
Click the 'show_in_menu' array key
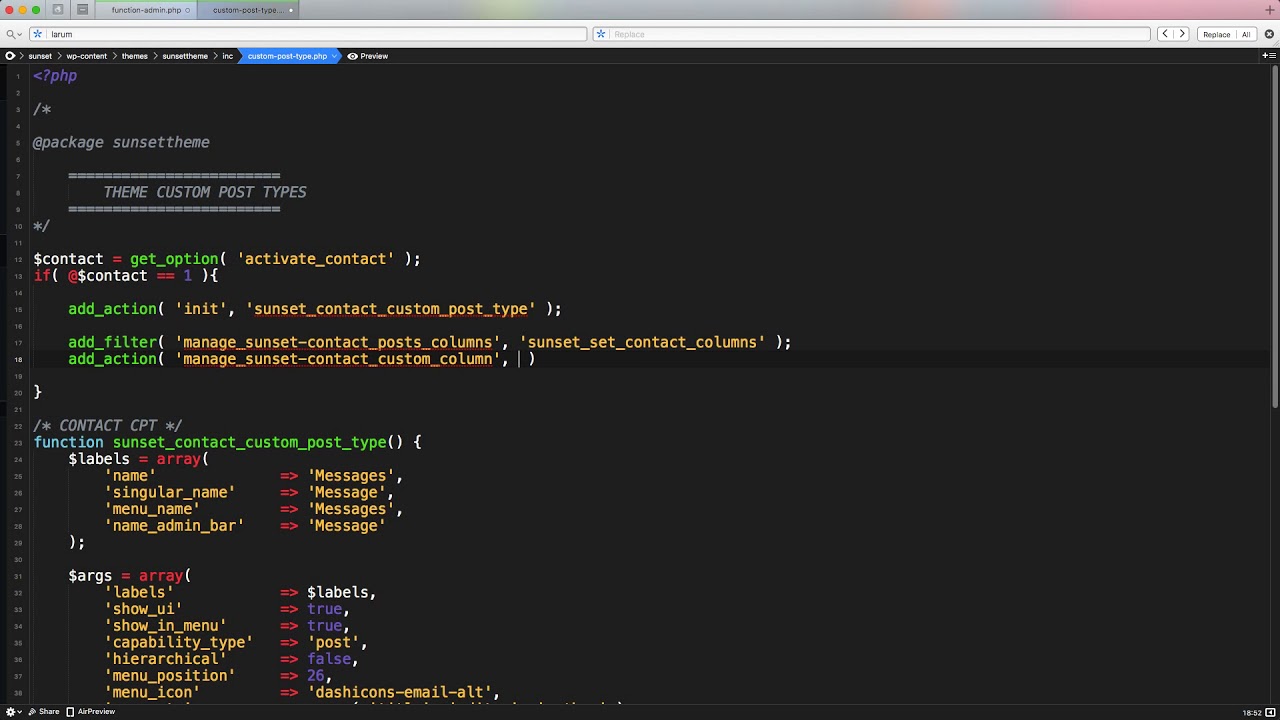coord(165,626)
